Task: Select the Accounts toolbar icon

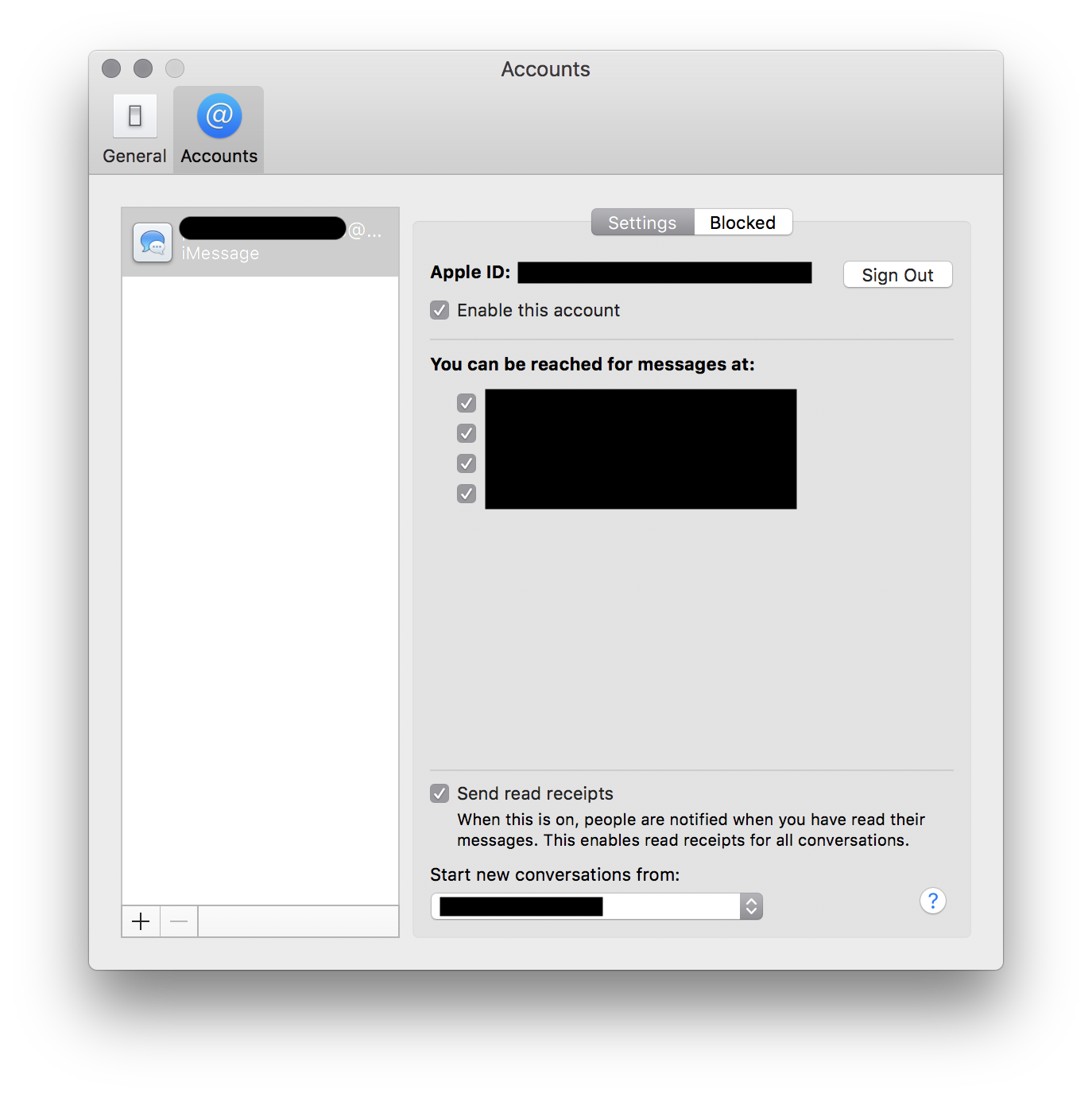Action: click(x=219, y=130)
